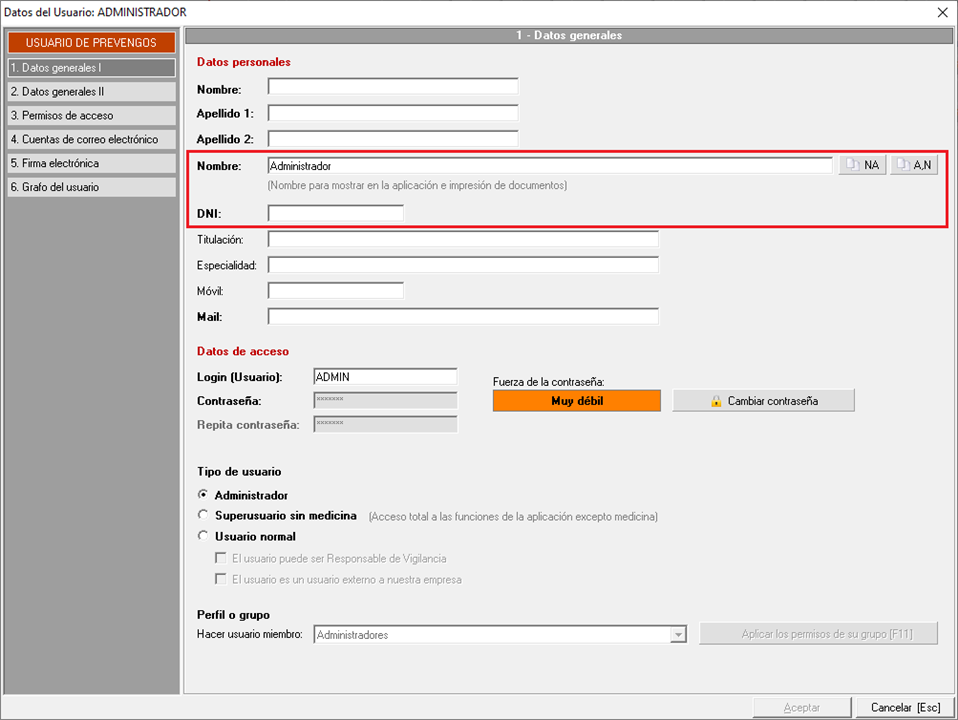Open Cuentas de correo electrónico section
Viewport: 958px width, 720px height.
pos(91,140)
